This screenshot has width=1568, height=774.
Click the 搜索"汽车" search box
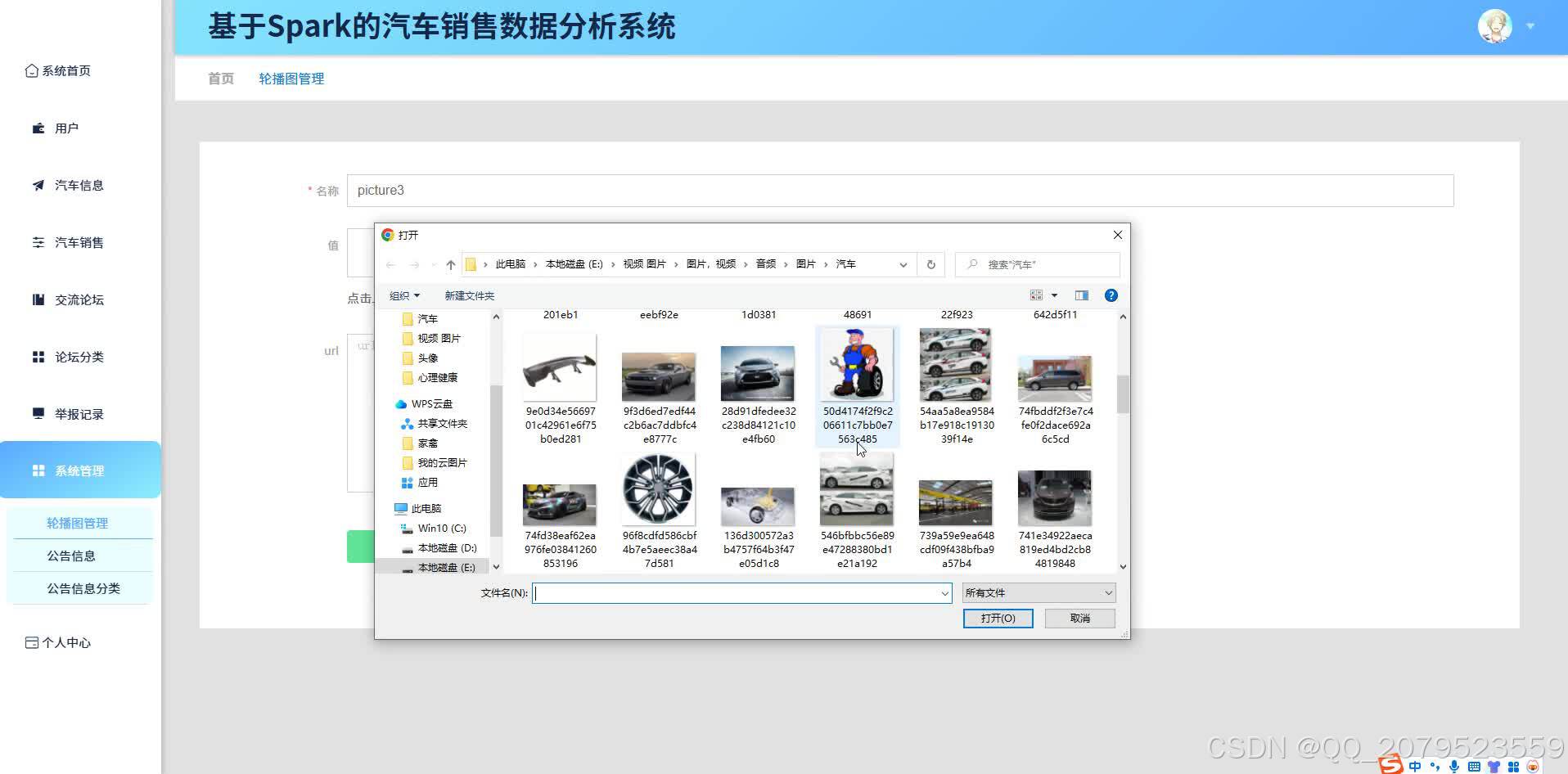1038,264
